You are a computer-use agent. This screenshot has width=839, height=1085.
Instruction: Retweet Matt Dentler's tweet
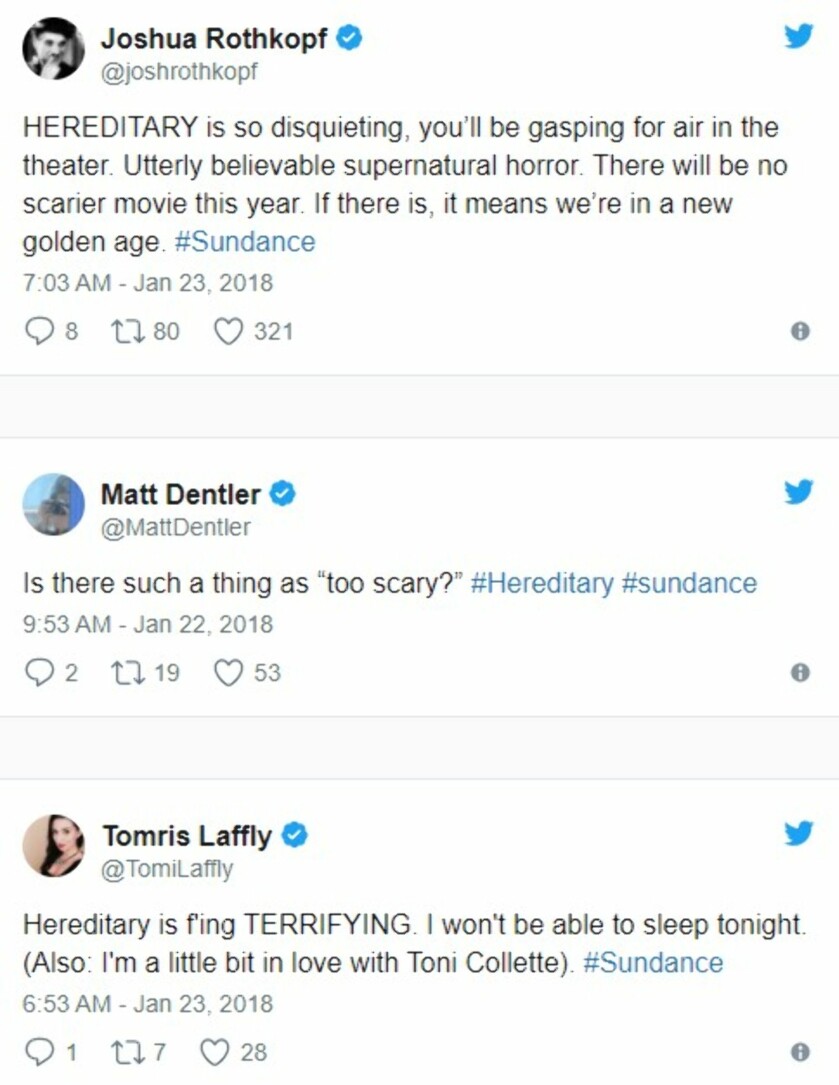[128, 673]
